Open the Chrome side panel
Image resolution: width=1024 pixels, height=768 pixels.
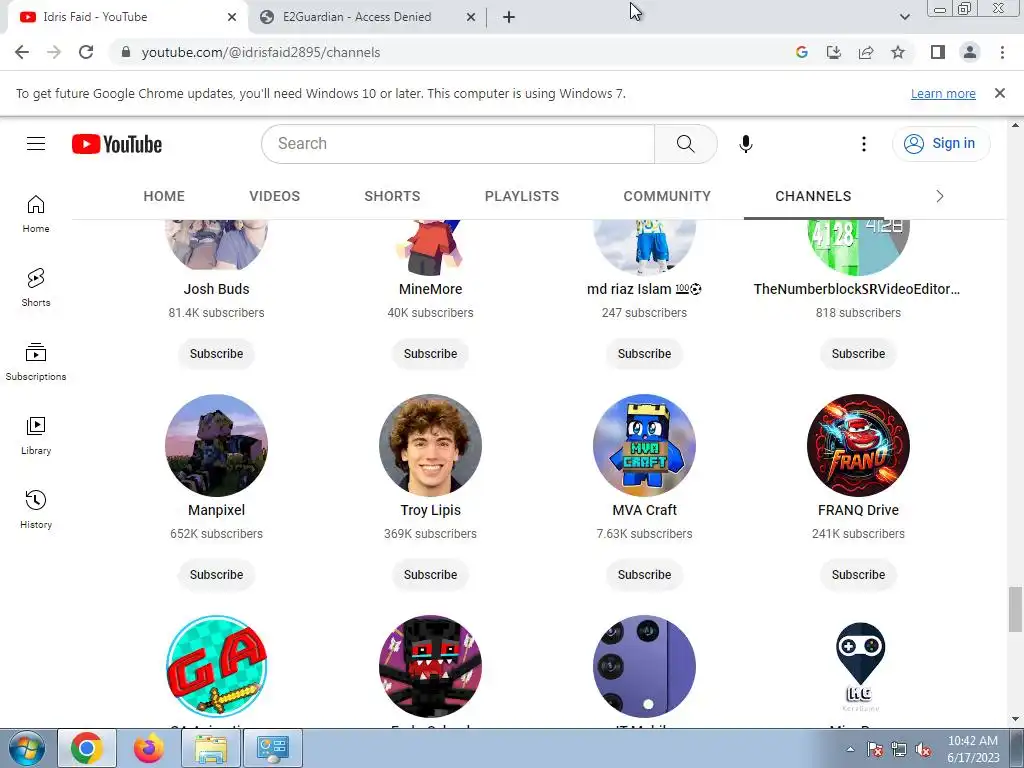[938, 52]
